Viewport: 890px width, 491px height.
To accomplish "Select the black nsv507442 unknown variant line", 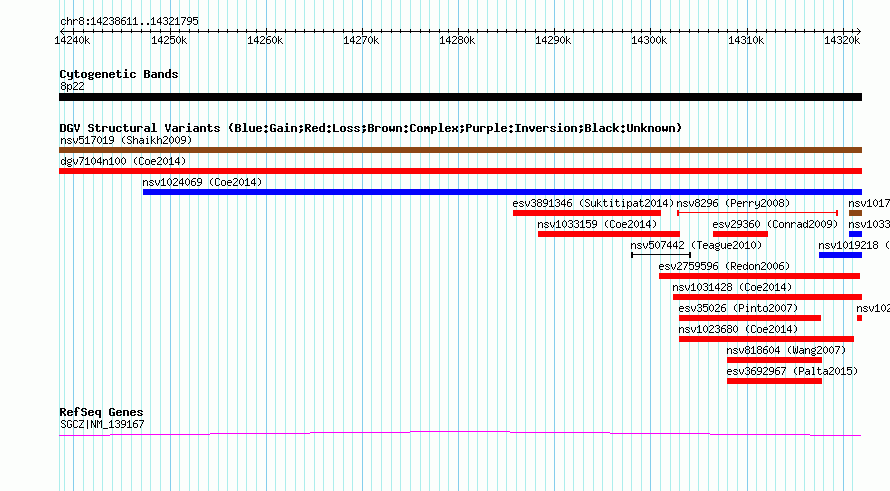I will coord(661,255).
